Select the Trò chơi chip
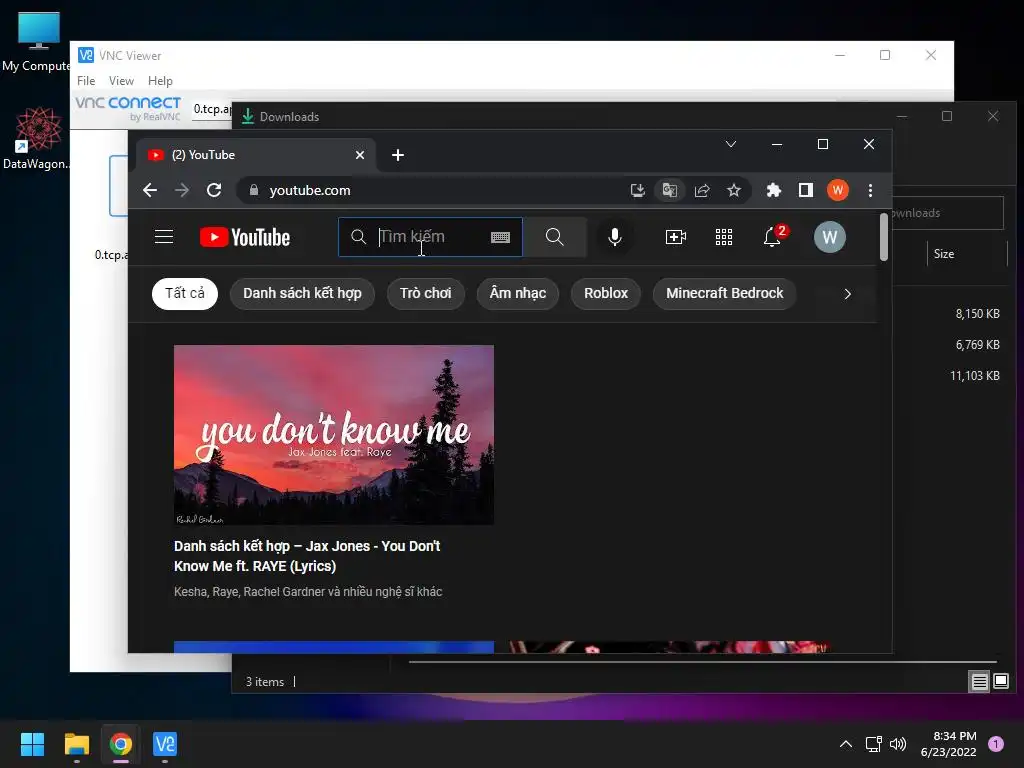This screenshot has height=768, width=1024. tap(426, 293)
